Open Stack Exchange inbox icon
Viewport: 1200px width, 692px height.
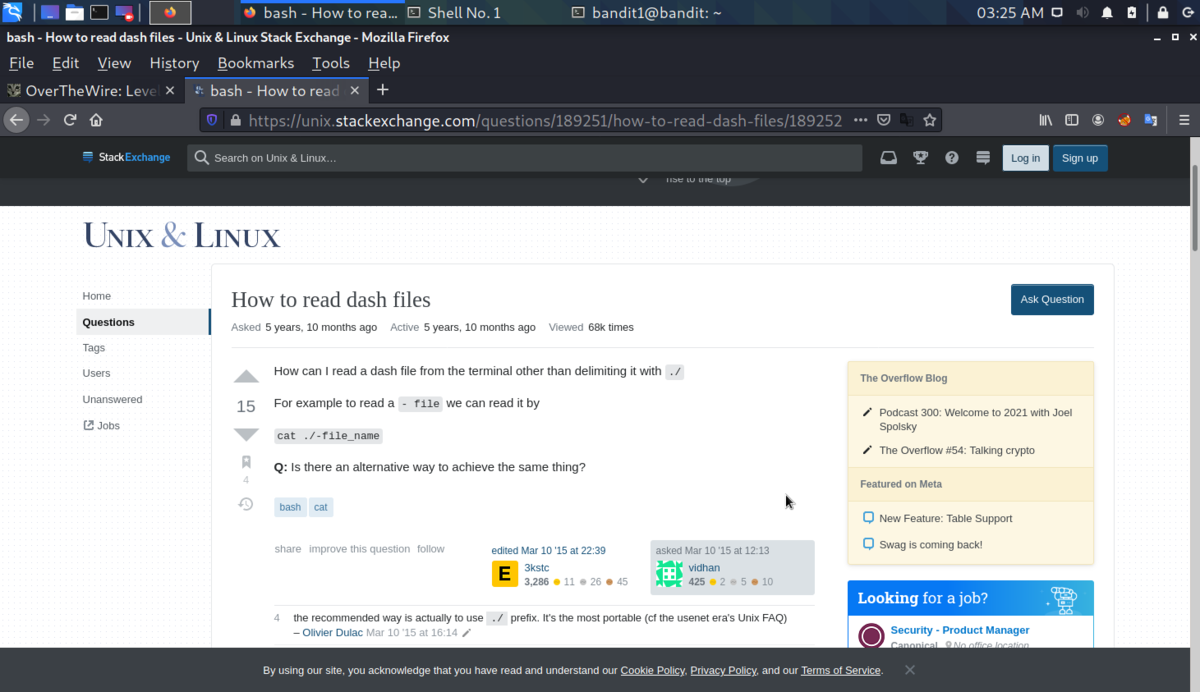pos(888,158)
